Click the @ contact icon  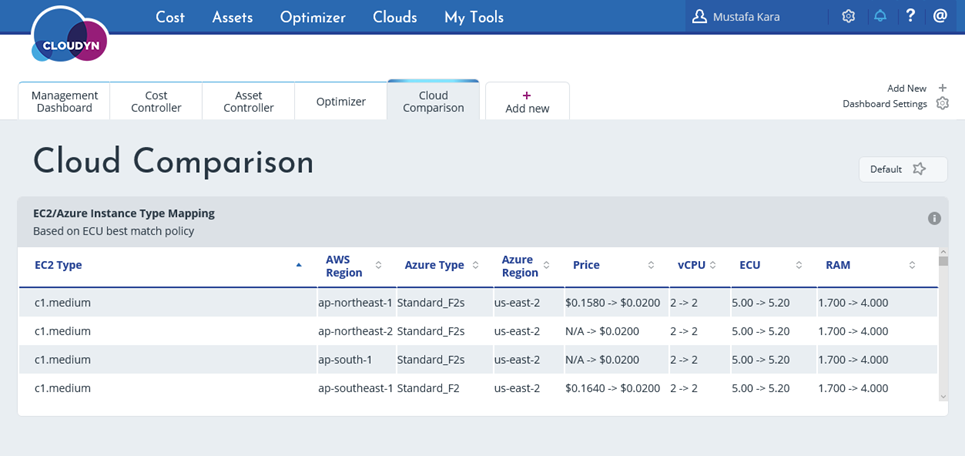tap(940, 17)
